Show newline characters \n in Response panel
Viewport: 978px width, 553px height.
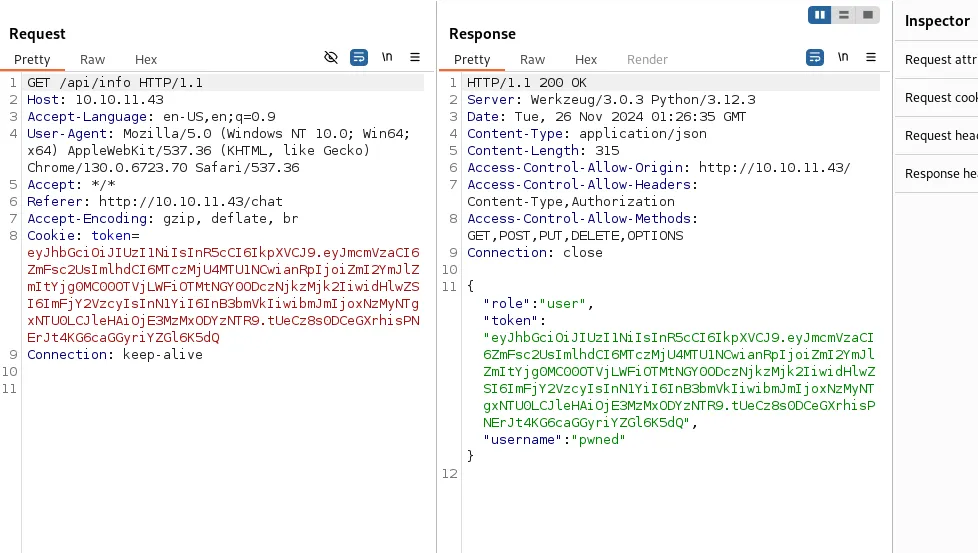pyautogui.click(x=843, y=57)
